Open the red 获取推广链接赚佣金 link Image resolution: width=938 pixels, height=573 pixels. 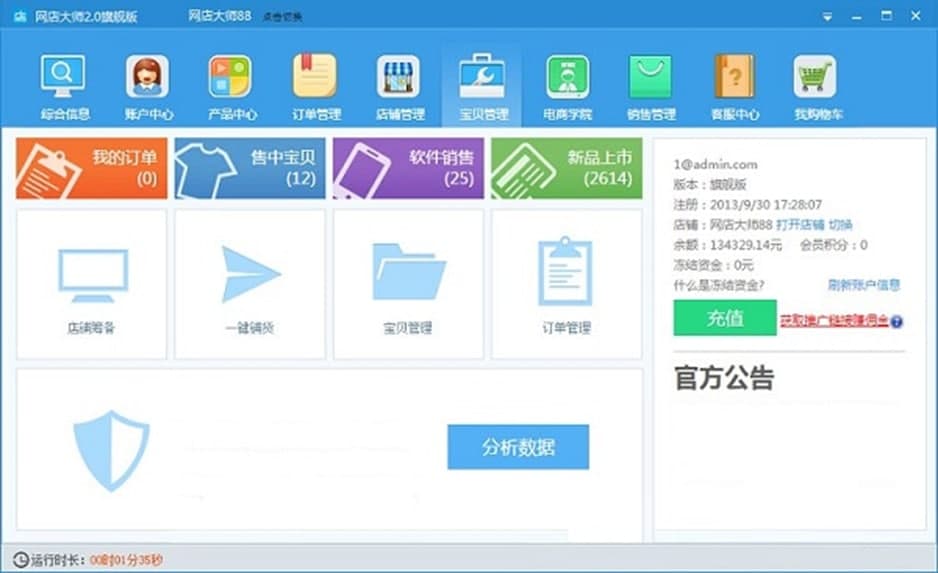(x=835, y=321)
